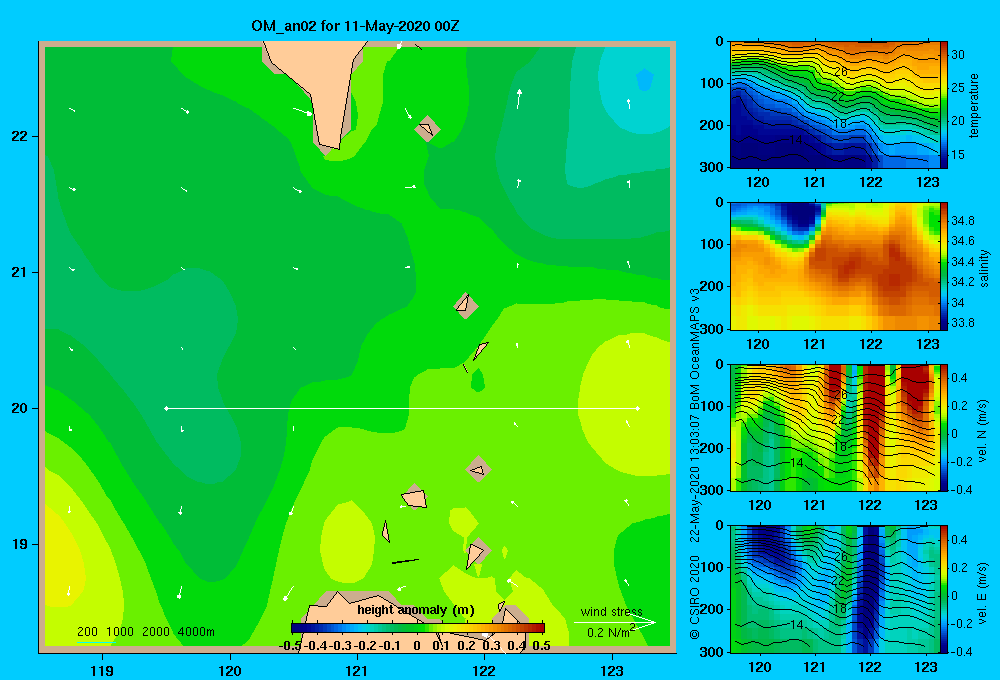Image resolution: width=1000 pixels, height=680 pixels.
Task: Click the 'temperature' axis label
Action: click(x=974, y=105)
